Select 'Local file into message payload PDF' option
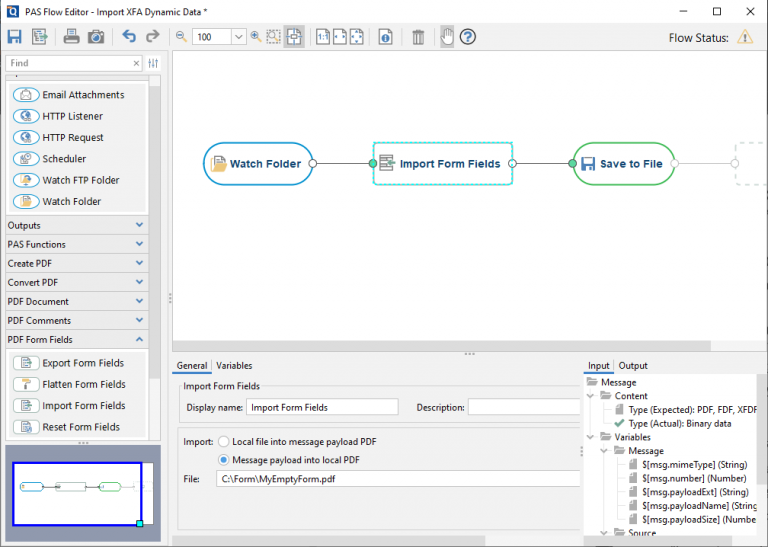Image resolution: width=768 pixels, height=547 pixels. (224, 442)
